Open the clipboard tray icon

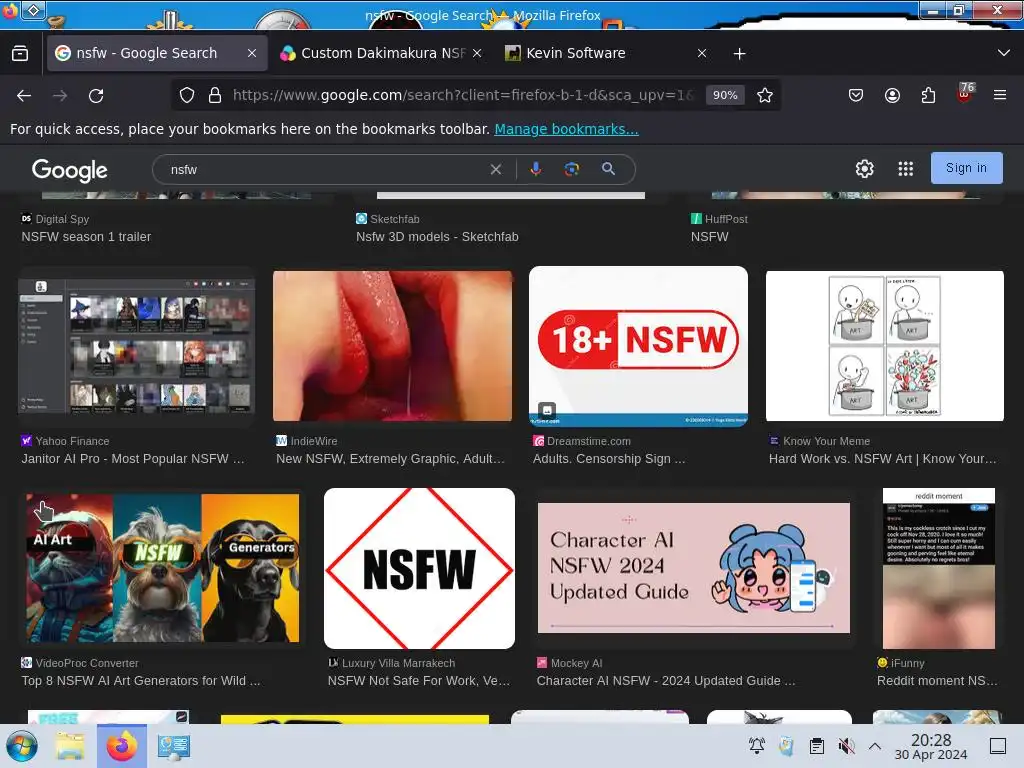[816, 745]
